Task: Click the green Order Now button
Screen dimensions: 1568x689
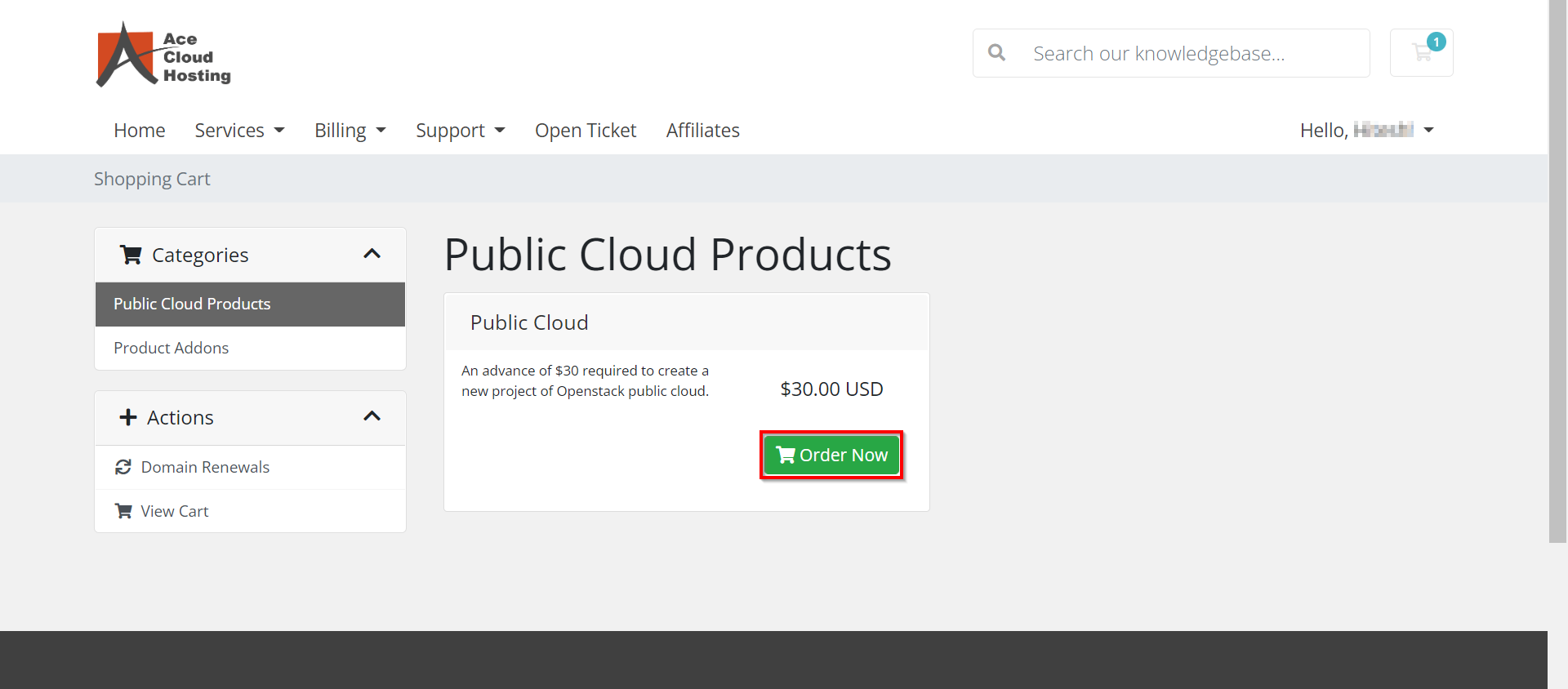Action: pos(831,455)
